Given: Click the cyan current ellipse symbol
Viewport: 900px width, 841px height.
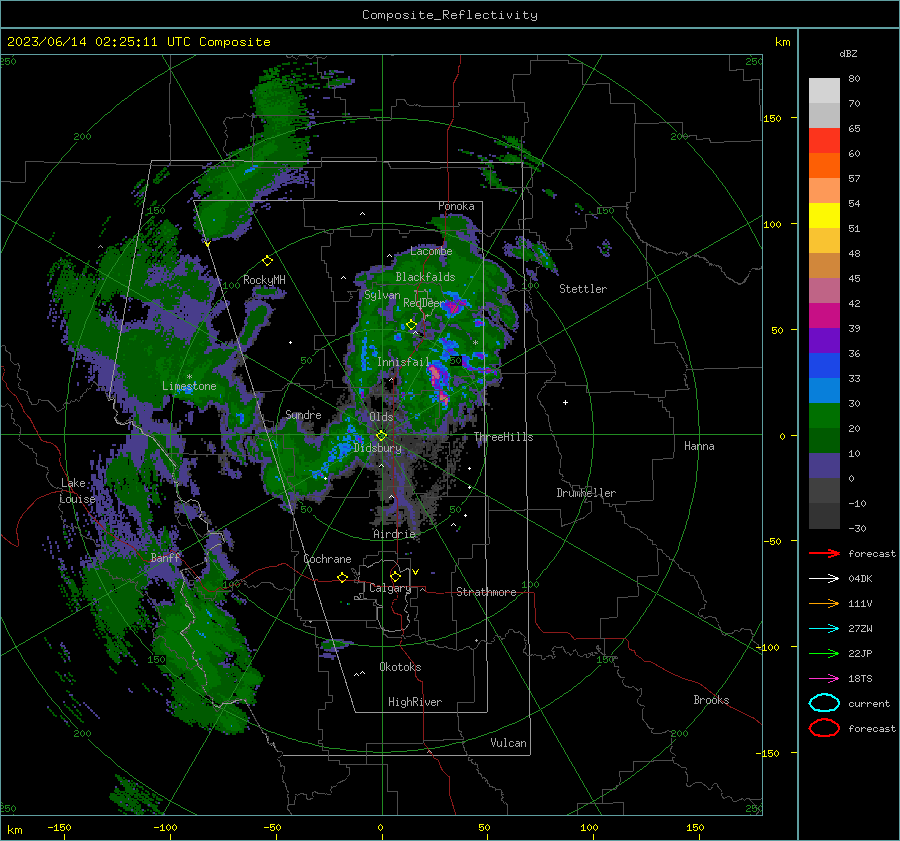Looking at the screenshot, I should coord(824,703).
